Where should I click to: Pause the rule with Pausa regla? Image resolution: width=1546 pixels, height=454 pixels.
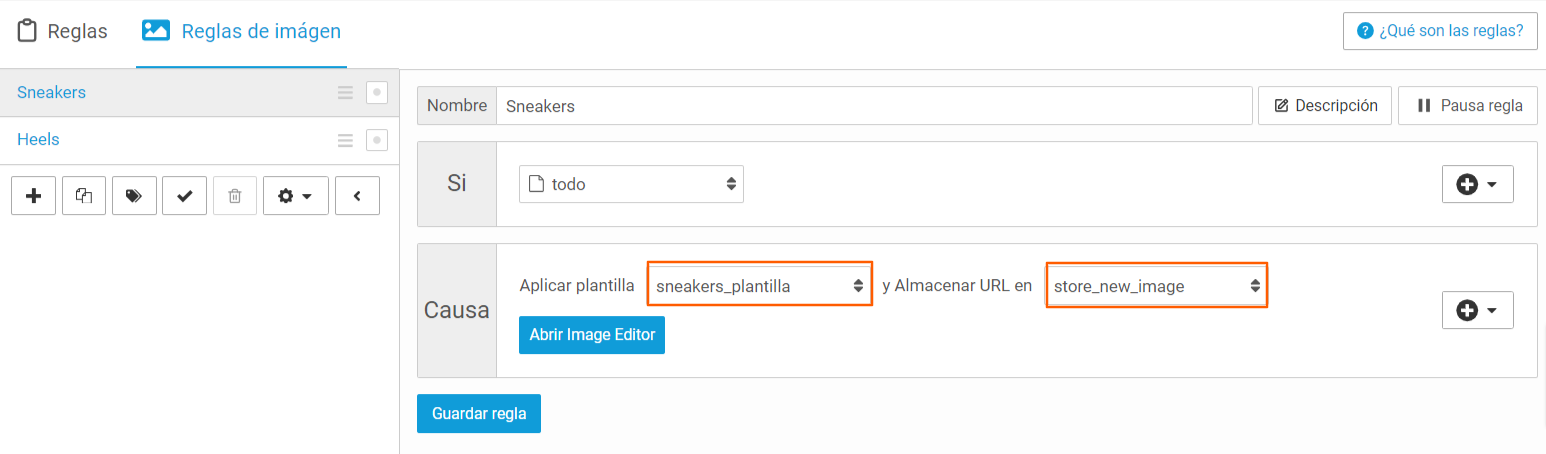[x=1467, y=106]
